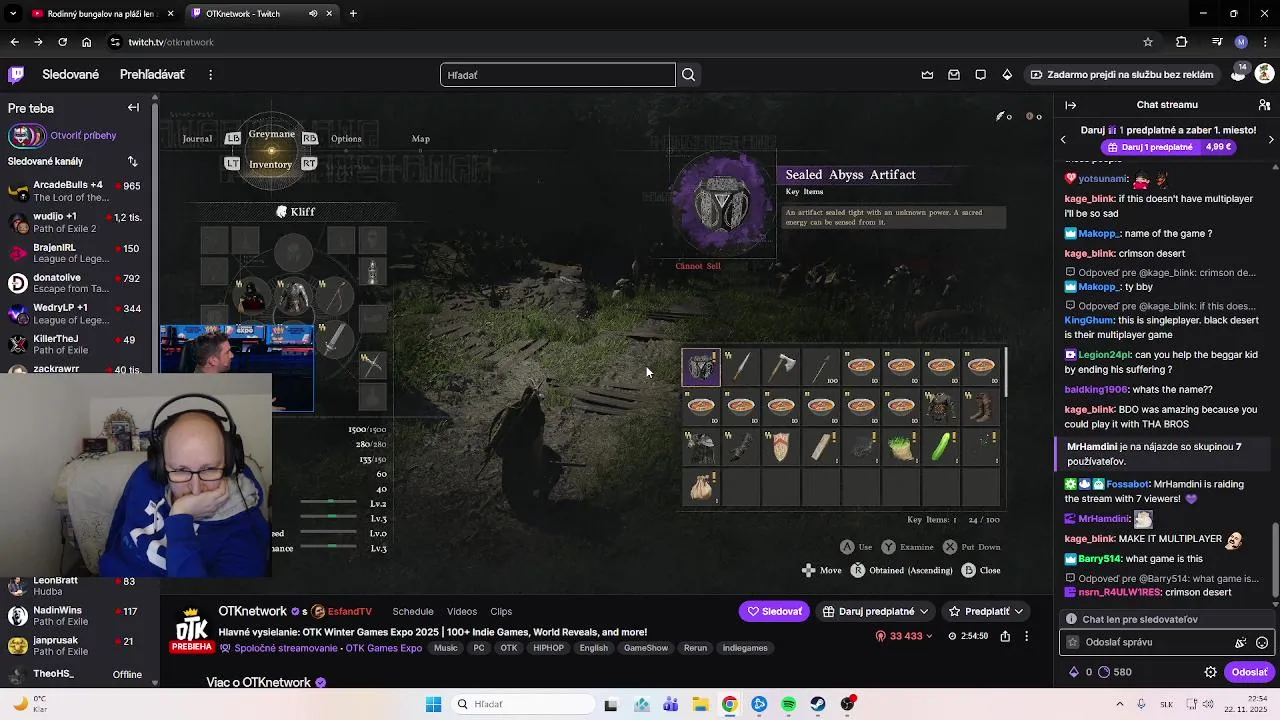Open the donatolive channel in sidebar
The height and width of the screenshot is (720, 1280).
(x=77, y=284)
